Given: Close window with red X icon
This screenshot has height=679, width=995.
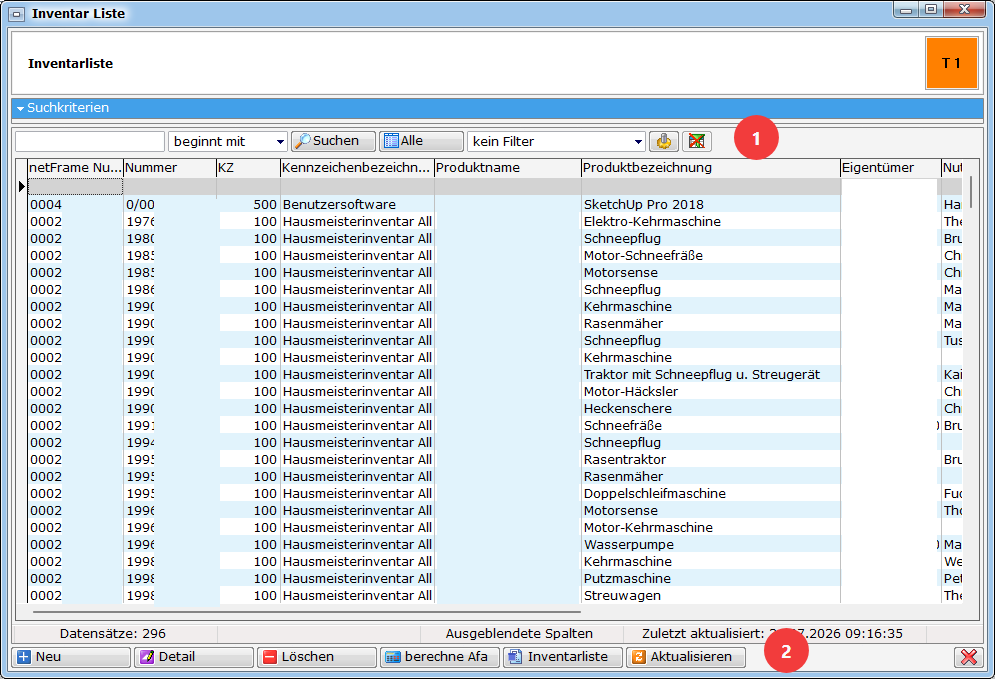Looking at the screenshot, I should (968, 657).
